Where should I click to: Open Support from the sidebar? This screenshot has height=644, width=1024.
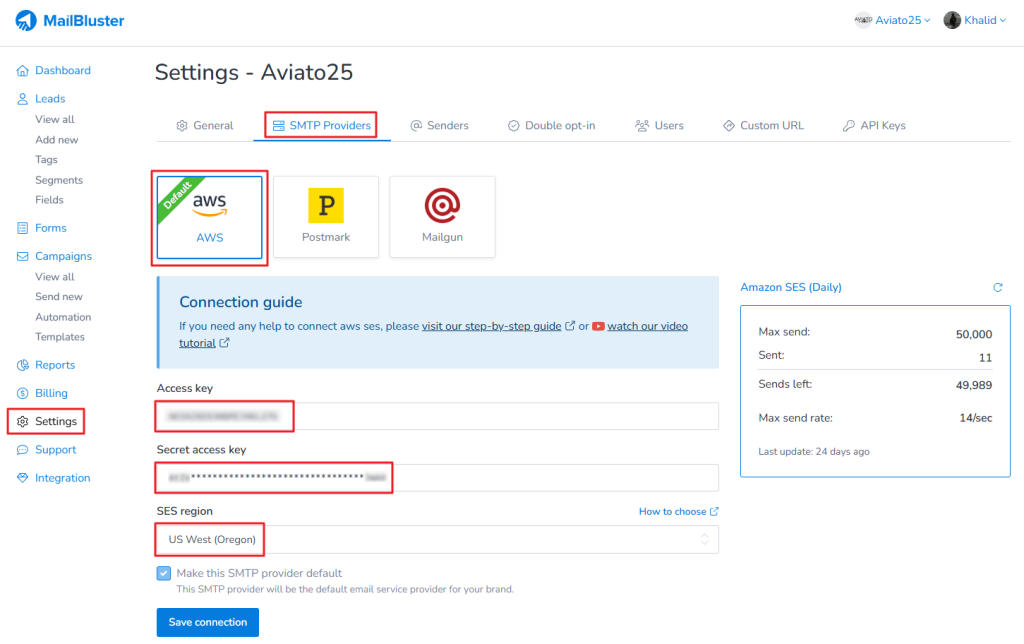(x=56, y=450)
